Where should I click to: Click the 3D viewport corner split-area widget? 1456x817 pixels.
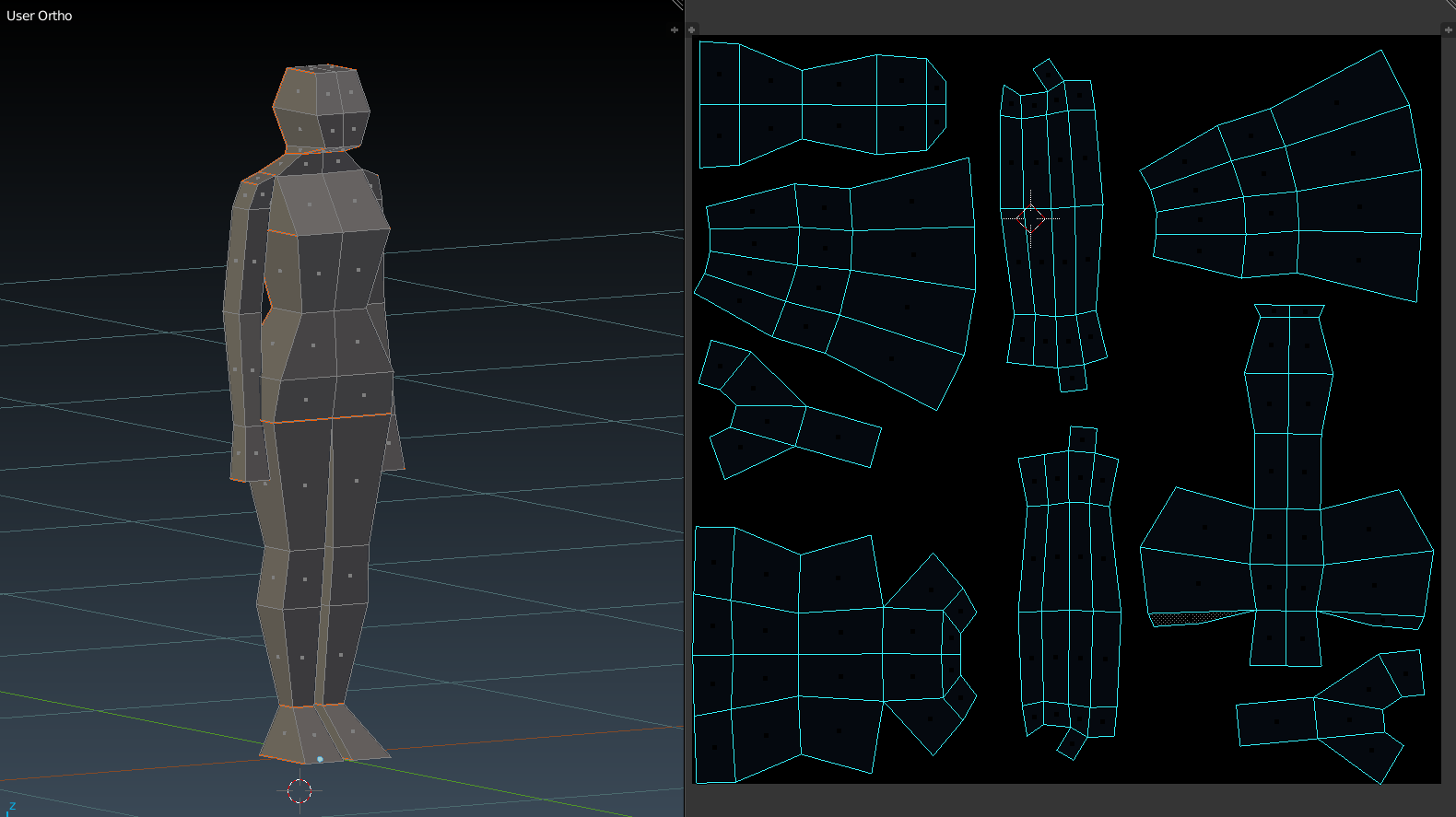click(x=678, y=6)
